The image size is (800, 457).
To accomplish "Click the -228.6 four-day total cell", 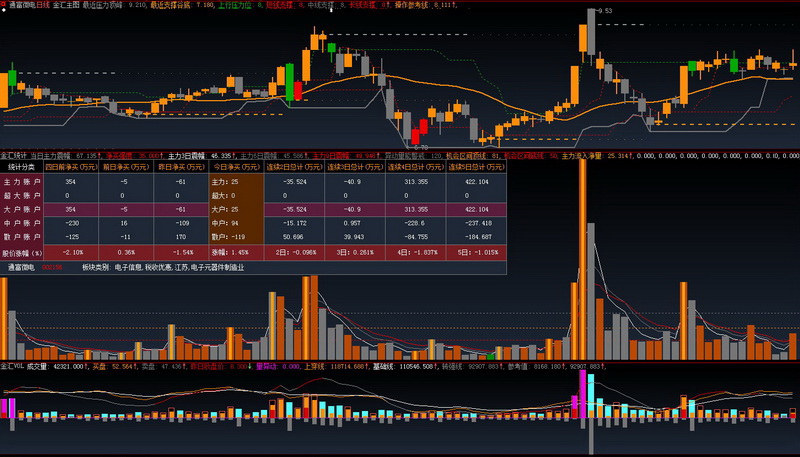I will tap(416, 223).
